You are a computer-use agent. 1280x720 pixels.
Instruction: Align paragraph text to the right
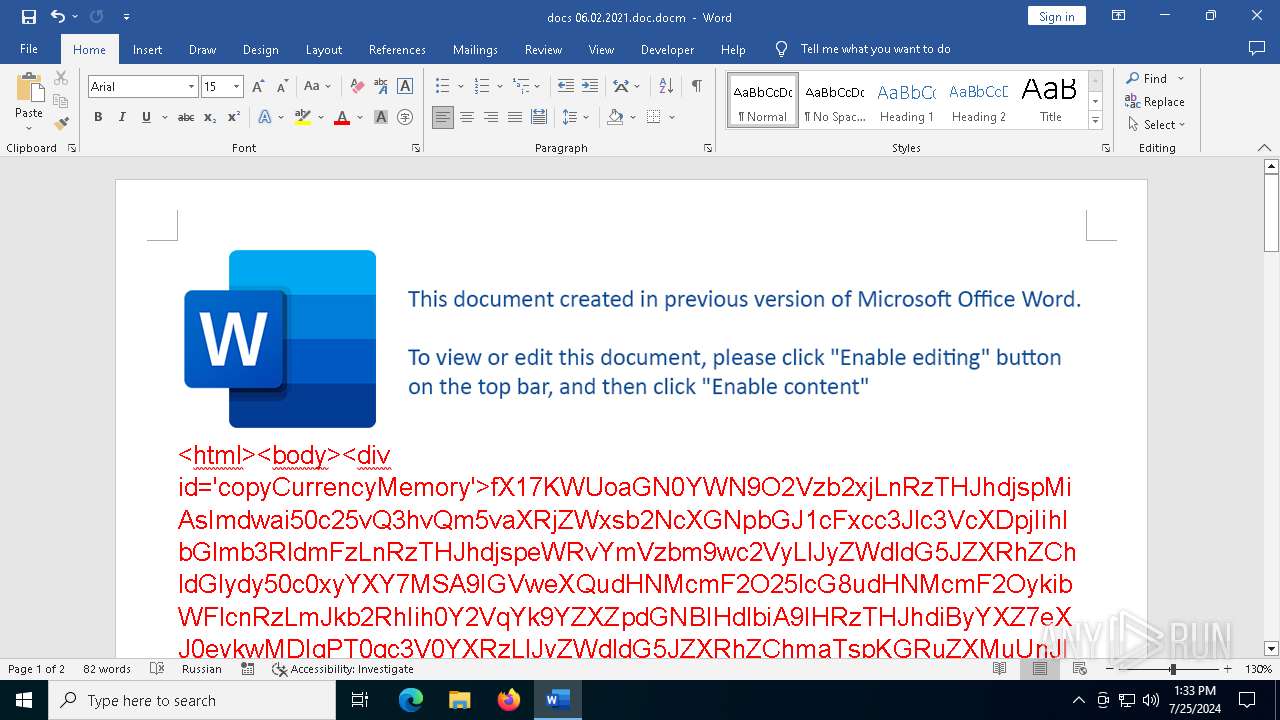click(x=491, y=117)
